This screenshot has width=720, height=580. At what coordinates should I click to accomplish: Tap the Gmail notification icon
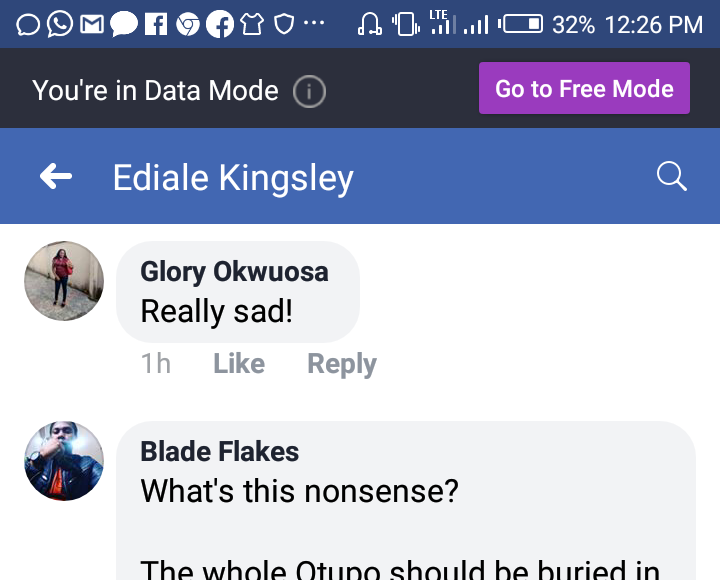91,24
